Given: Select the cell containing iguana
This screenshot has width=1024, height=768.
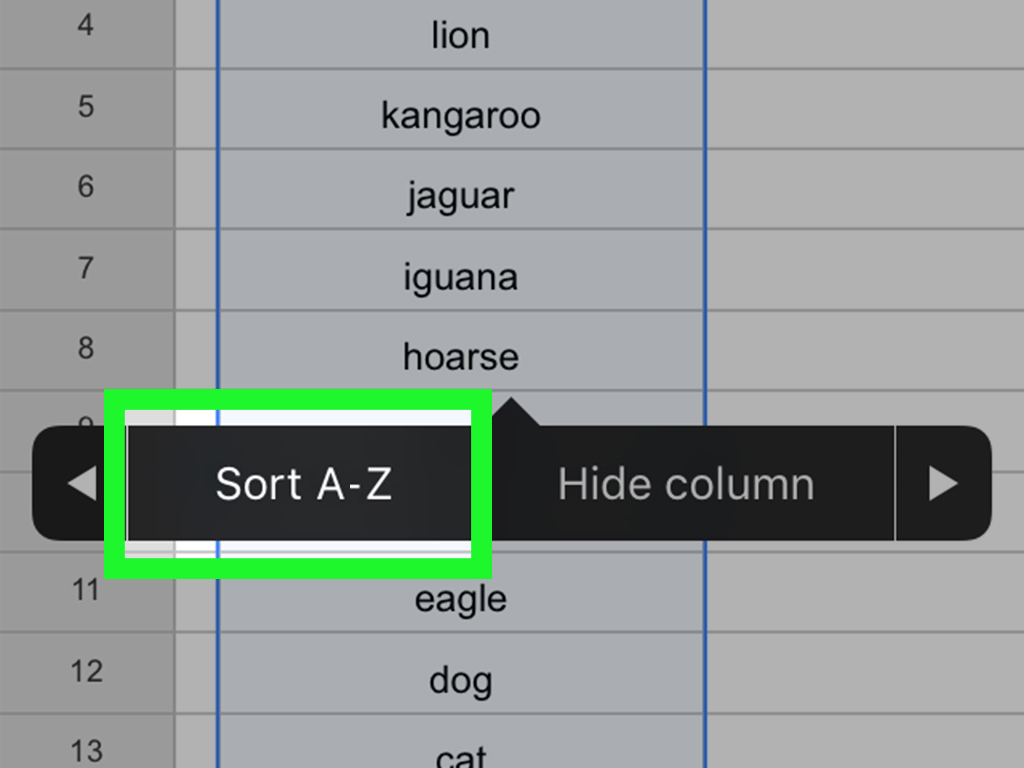Looking at the screenshot, I should 460,276.
